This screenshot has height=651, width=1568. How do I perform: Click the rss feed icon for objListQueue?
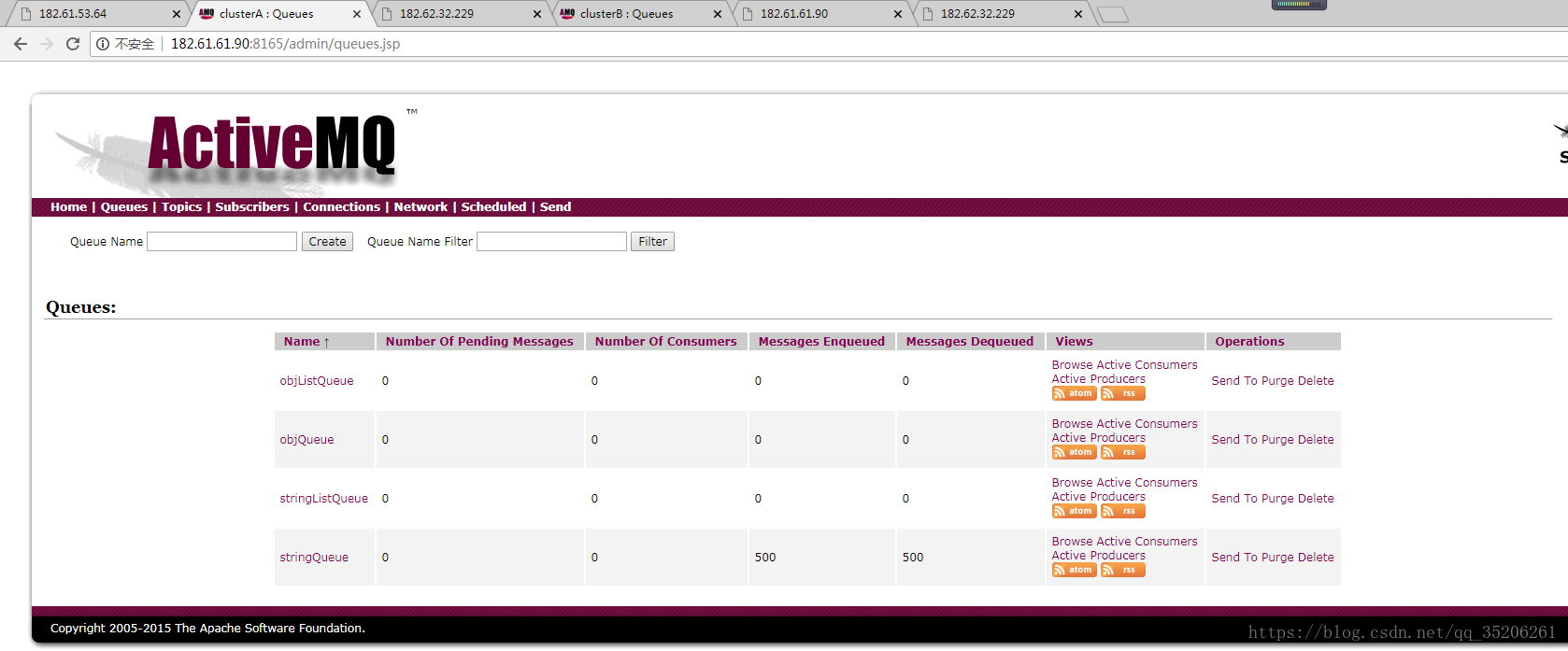pyautogui.click(x=1122, y=393)
